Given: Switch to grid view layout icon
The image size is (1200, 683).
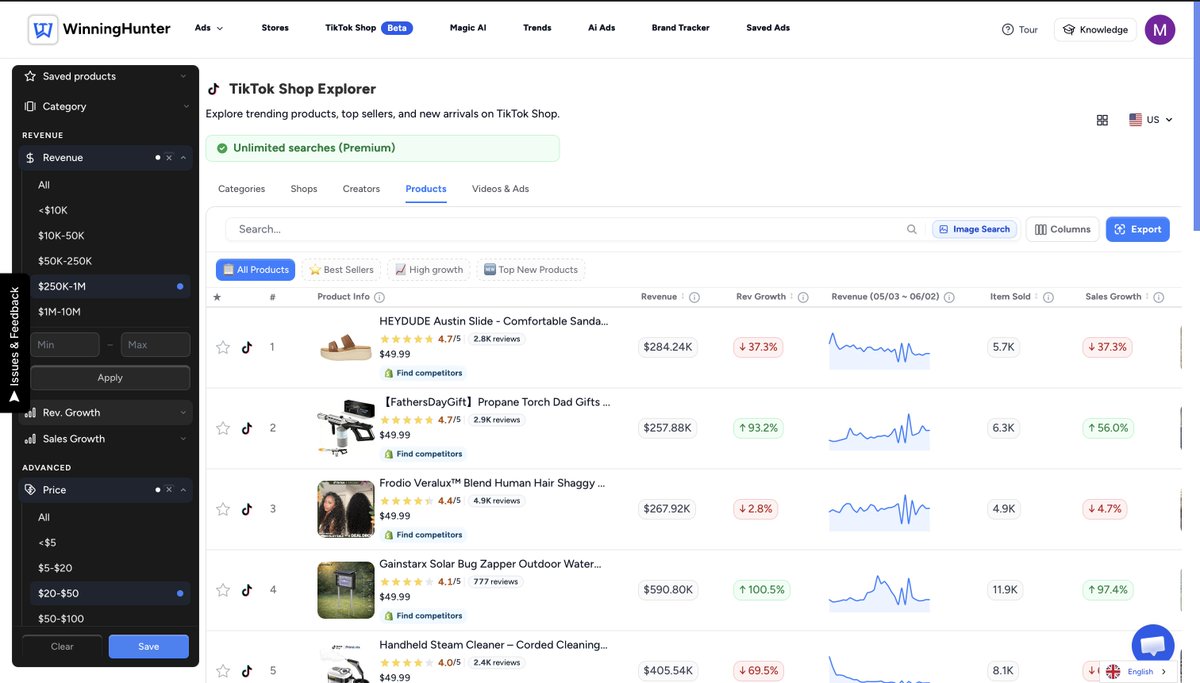Looking at the screenshot, I should coord(1102,120).
